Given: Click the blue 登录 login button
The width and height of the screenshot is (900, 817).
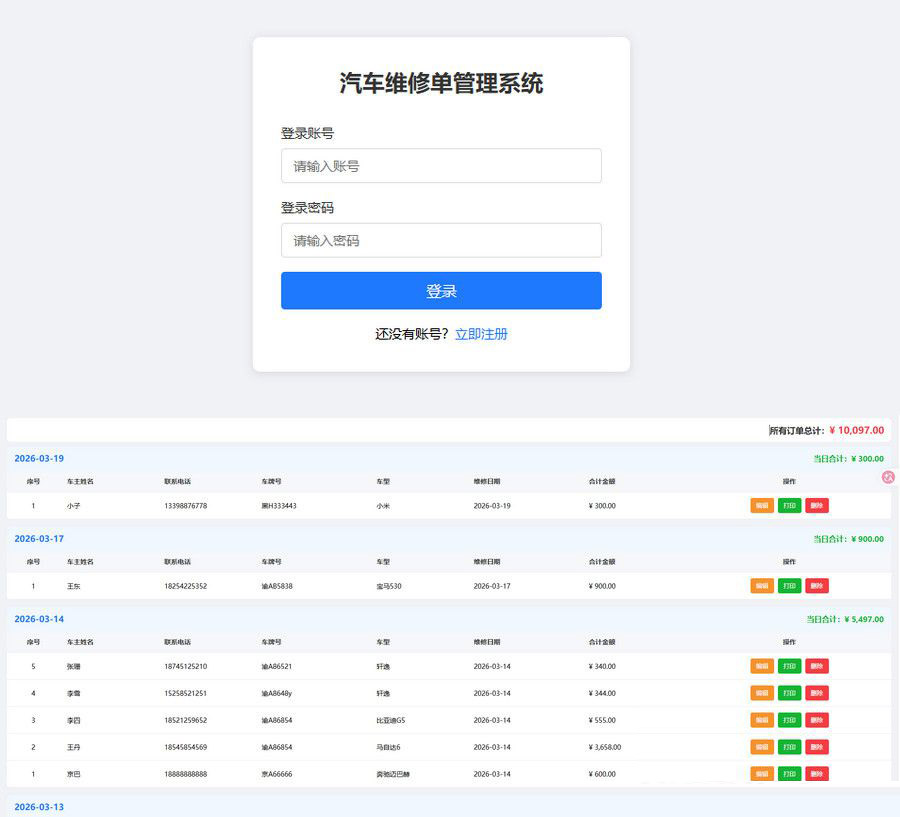Looking at the screenshot, I should coord(441,291).
